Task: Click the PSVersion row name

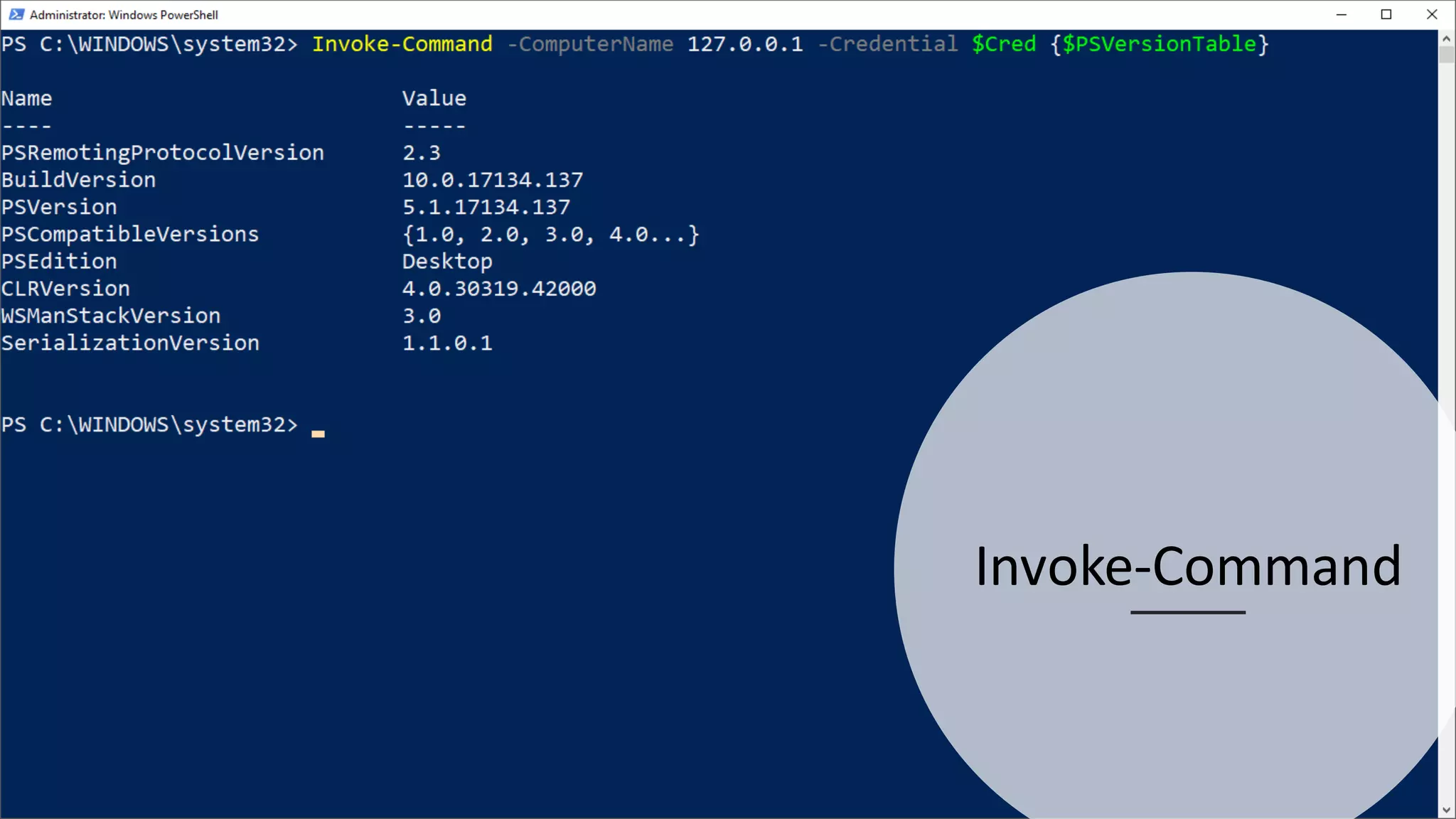Action: 59,207
